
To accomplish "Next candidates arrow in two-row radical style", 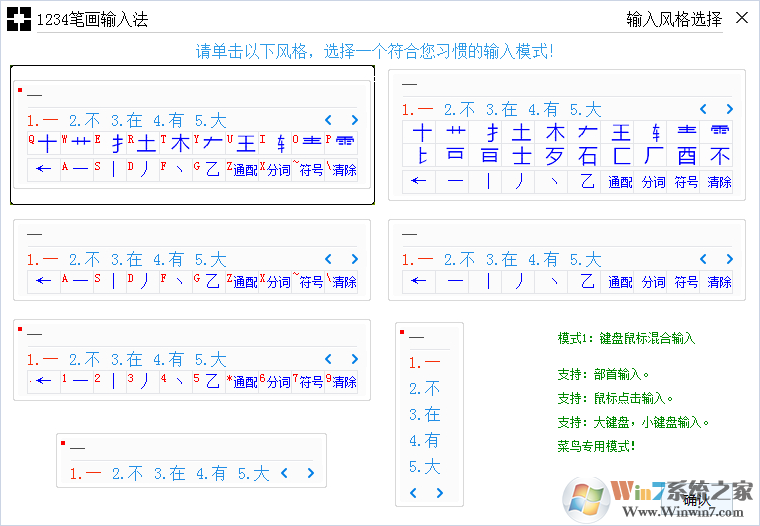I will 730,109.
